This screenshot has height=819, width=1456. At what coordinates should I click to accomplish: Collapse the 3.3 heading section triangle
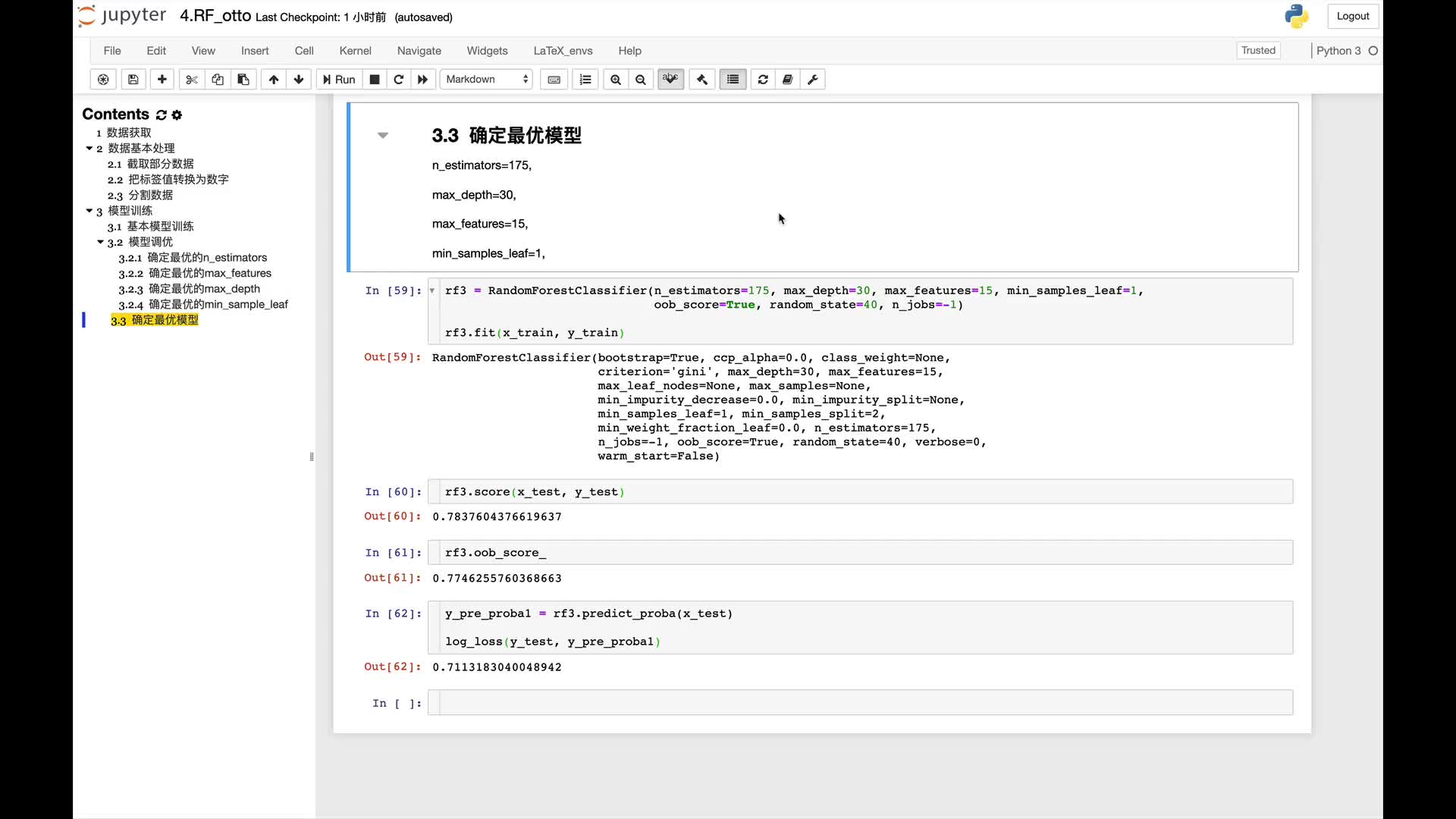click(x=383, y=136)
